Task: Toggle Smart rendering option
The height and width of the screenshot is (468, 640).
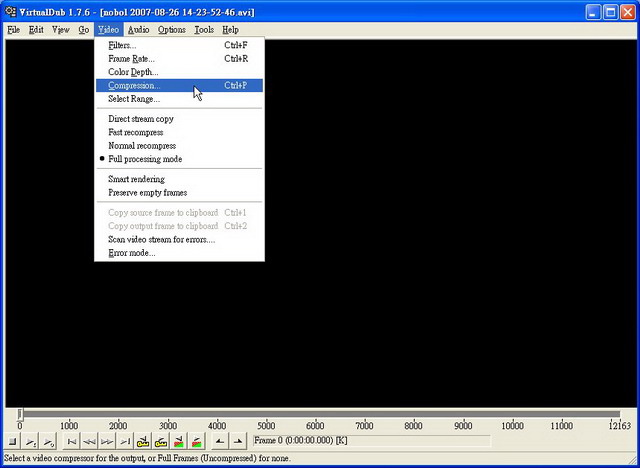Action: point(179,179)
